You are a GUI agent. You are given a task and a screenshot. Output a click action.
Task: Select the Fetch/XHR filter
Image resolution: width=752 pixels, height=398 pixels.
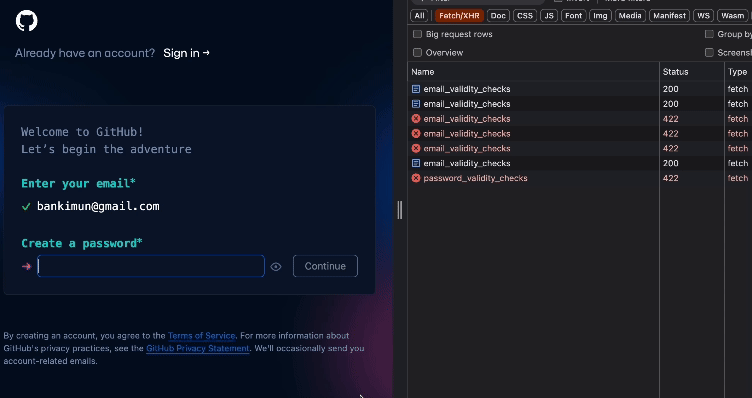(459, 16)
